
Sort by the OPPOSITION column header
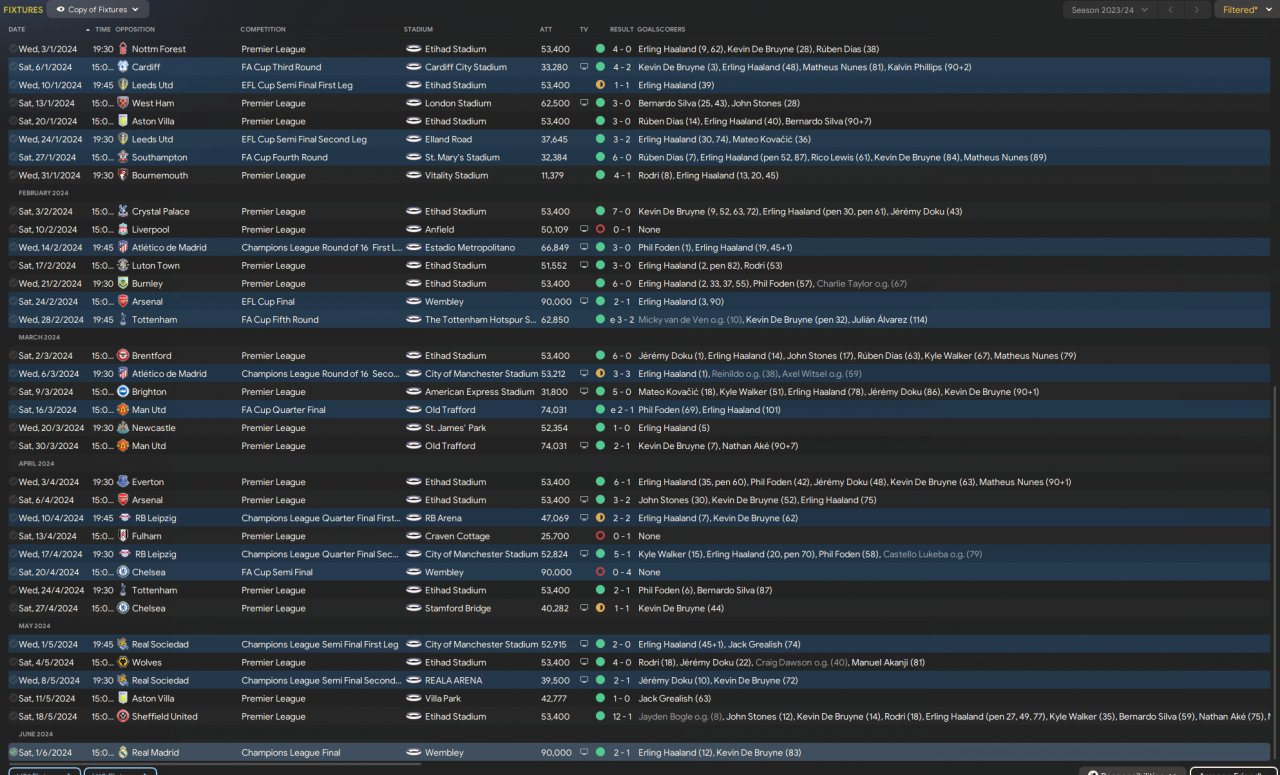[x=135, y=29]
